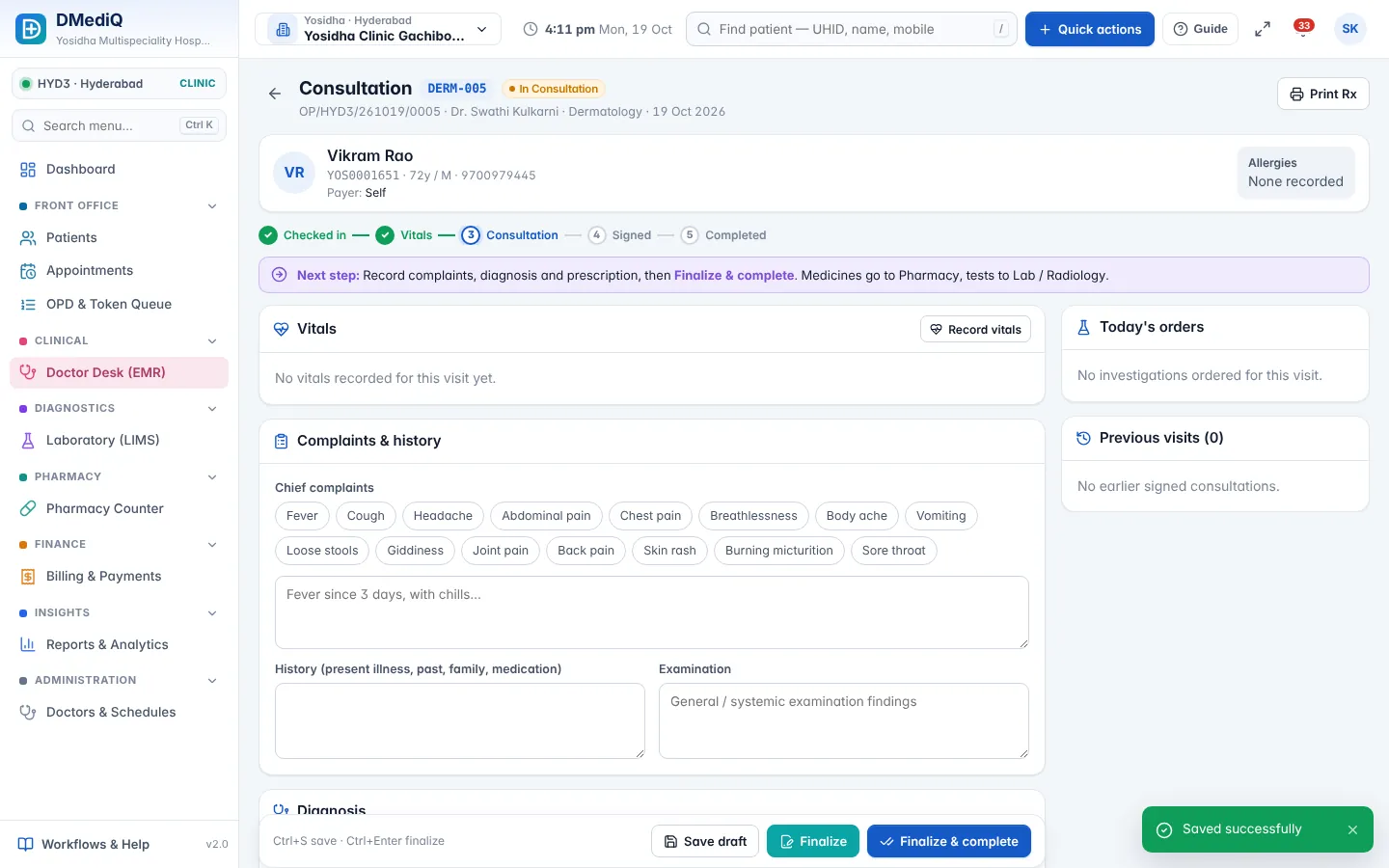The width and height of the screenshot is (1389, 868).
Task: Click Finalize & complete button
Action: [949, 842]
